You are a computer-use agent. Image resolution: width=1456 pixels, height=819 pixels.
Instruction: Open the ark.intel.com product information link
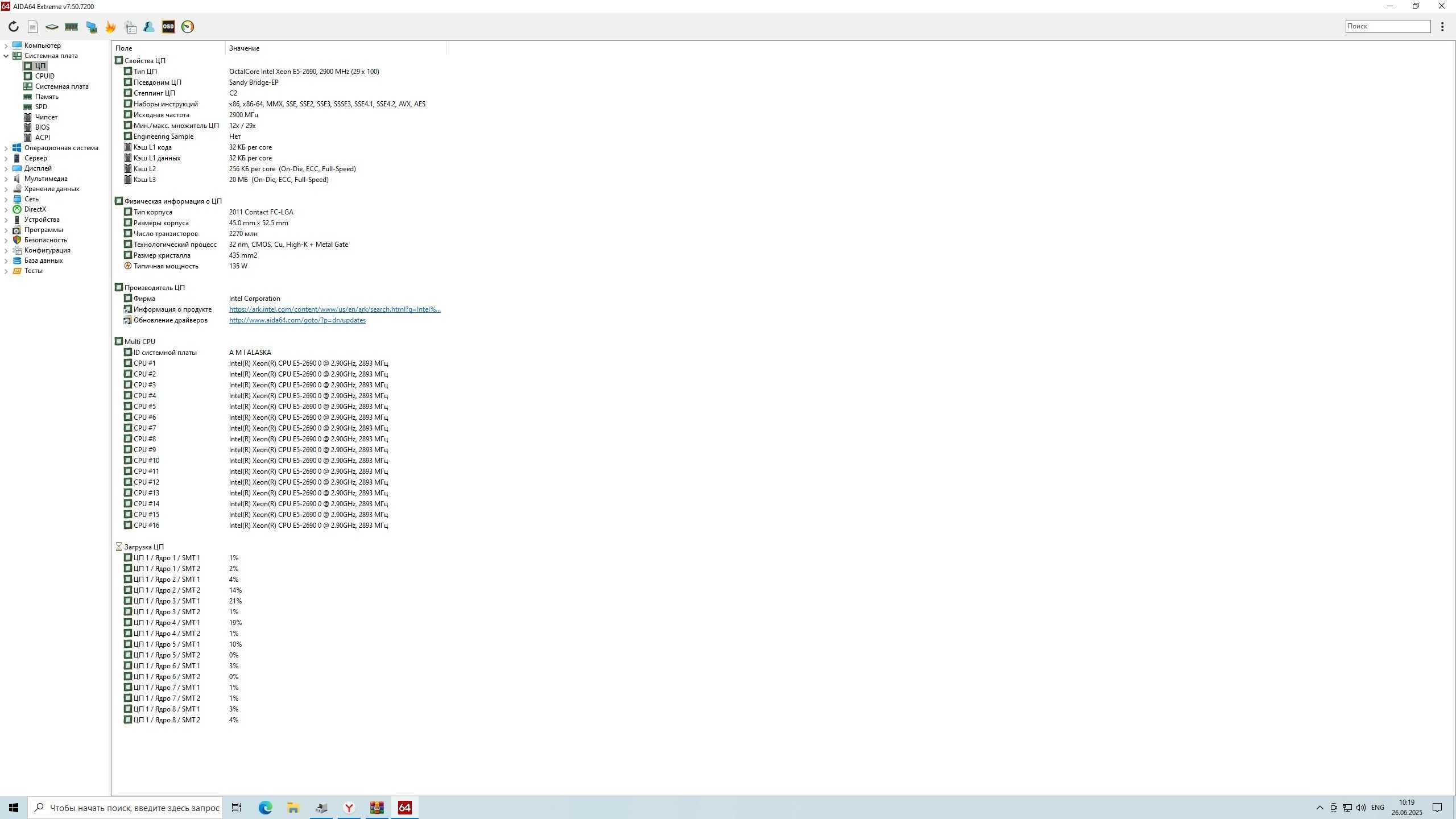tap(334, 309)
